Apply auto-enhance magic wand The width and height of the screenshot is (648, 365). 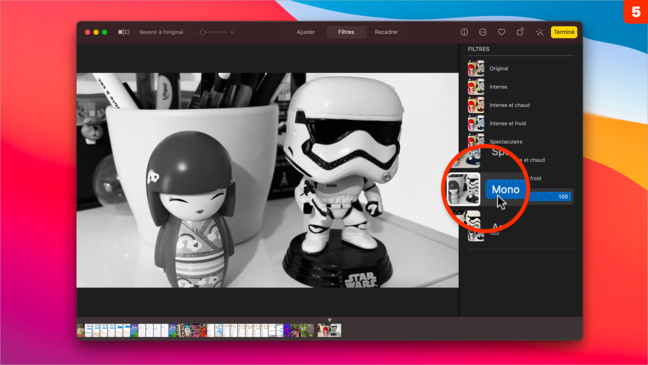[539, 32]
